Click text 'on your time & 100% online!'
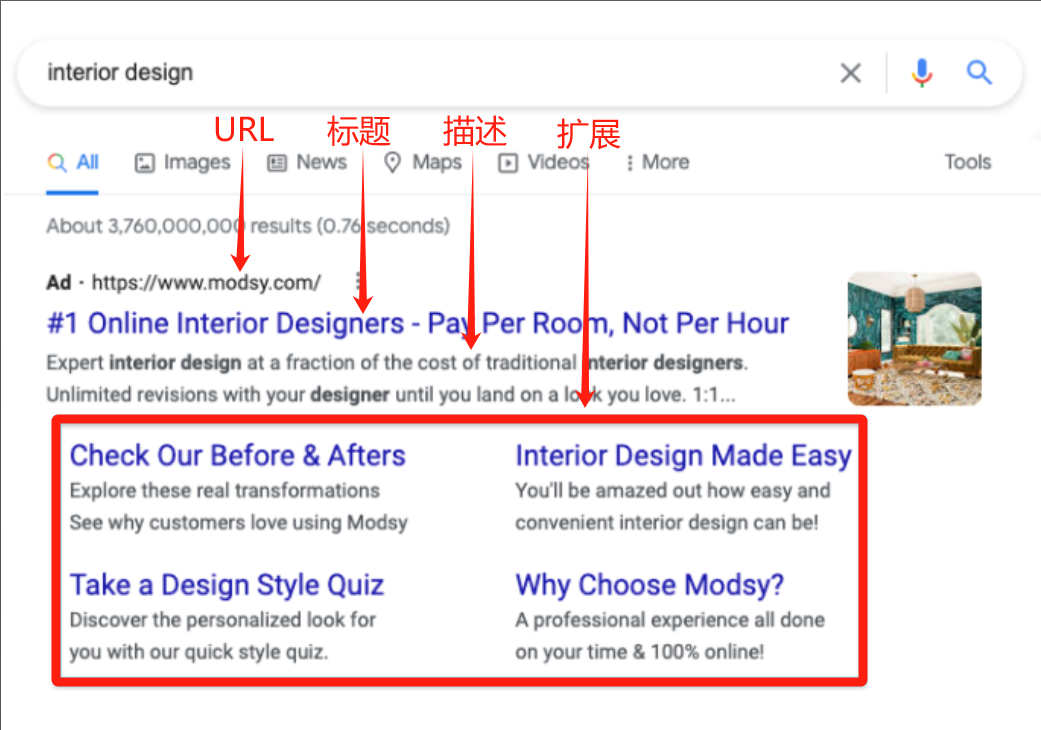This screenshot has width=1041, height=730. point(639,652)
